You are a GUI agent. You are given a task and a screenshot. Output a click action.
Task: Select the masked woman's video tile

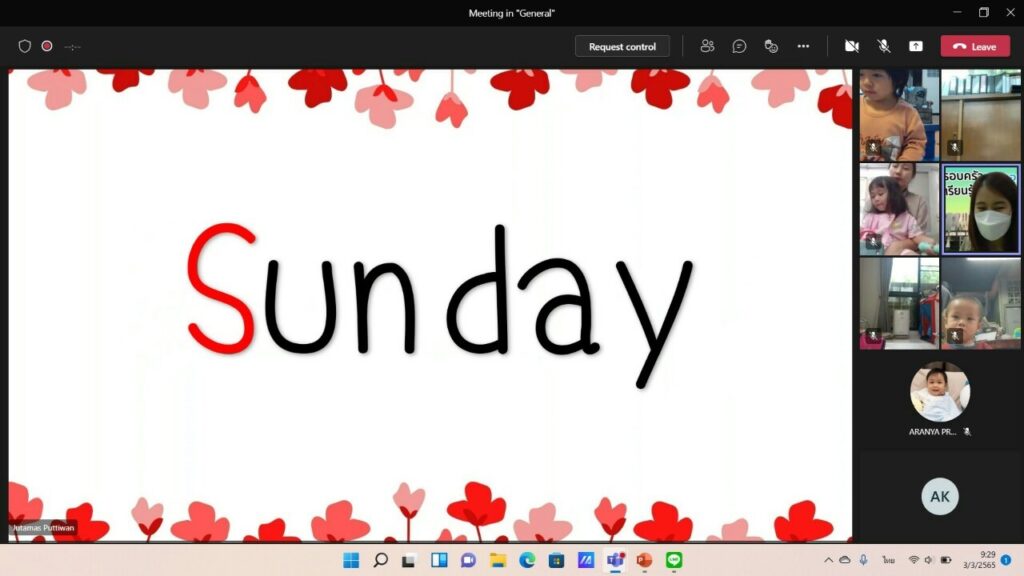[x=980, y=209]
